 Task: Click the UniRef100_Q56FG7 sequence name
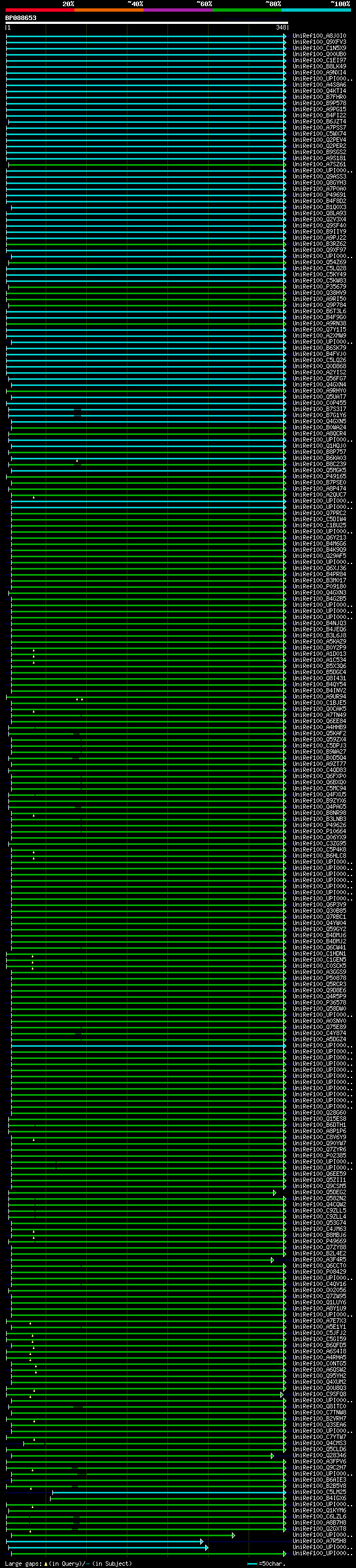pyautogui.click(x=319, y=379)
